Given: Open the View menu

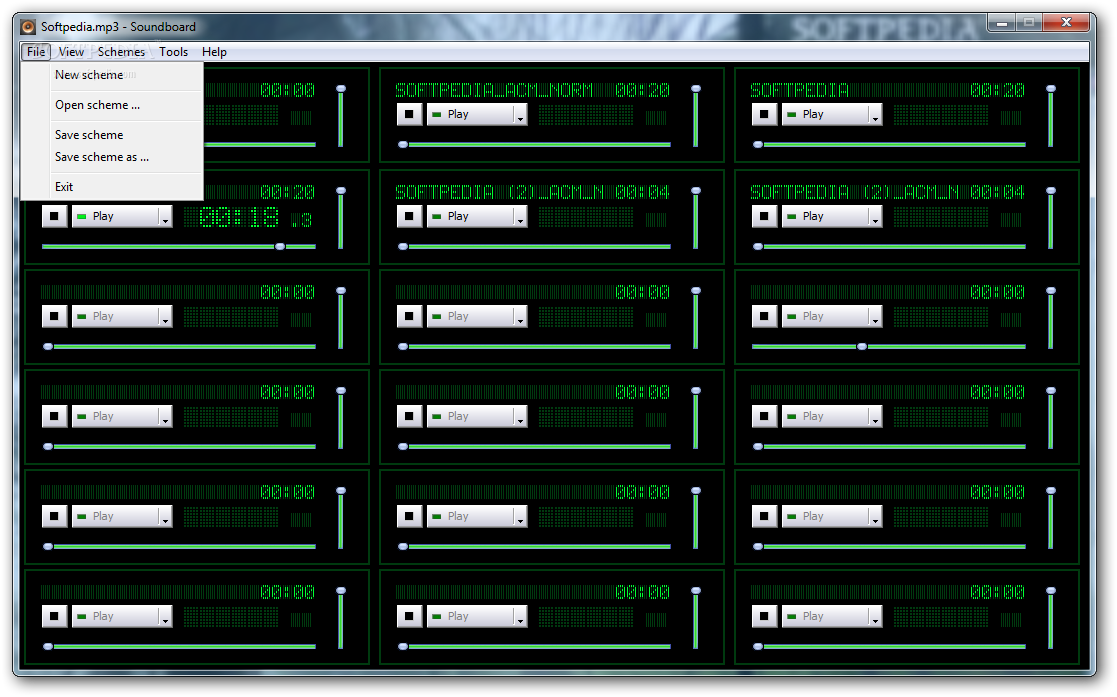Looking at the screenshot, I should tap(71, 52).
